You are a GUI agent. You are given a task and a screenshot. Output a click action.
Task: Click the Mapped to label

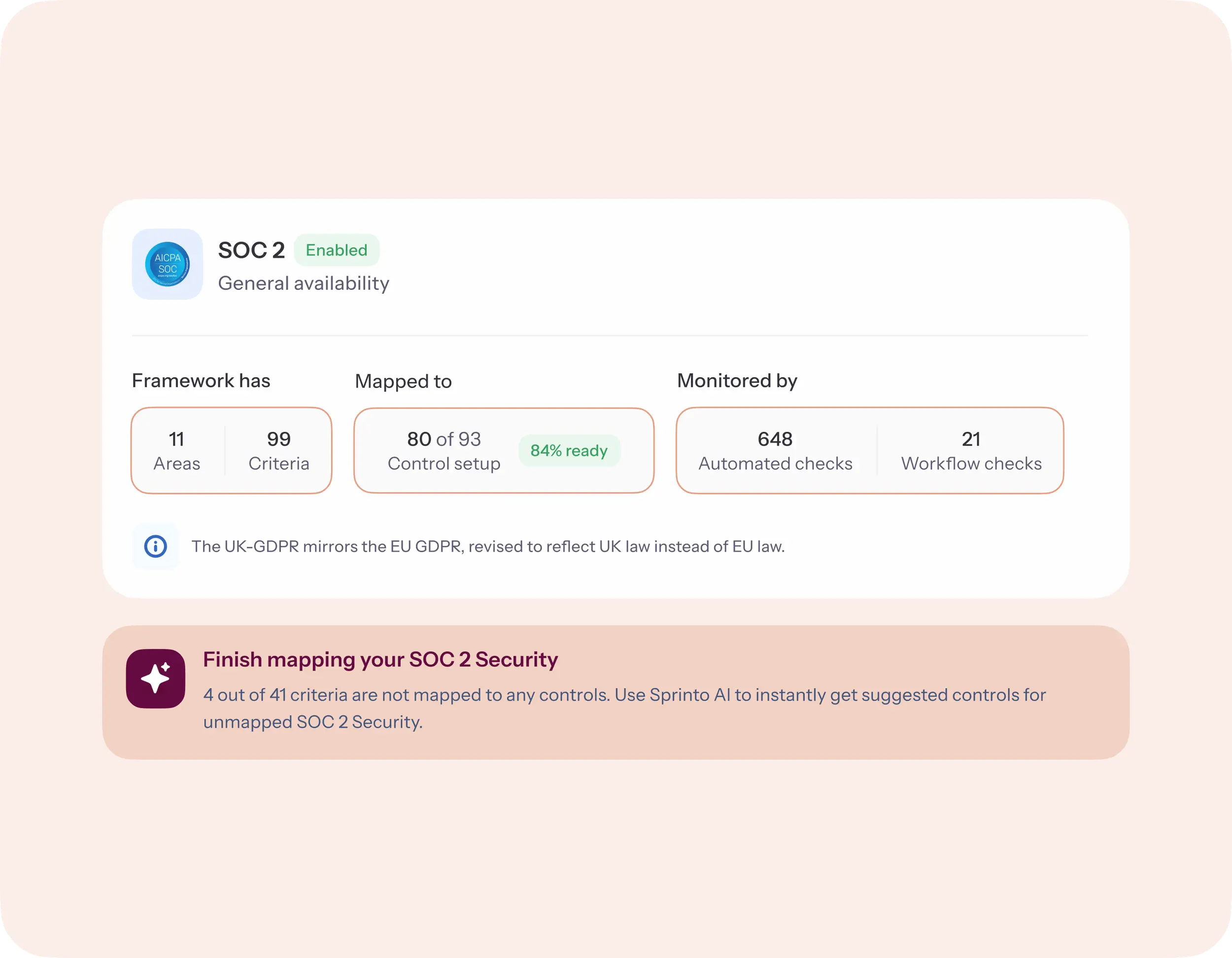403,382
